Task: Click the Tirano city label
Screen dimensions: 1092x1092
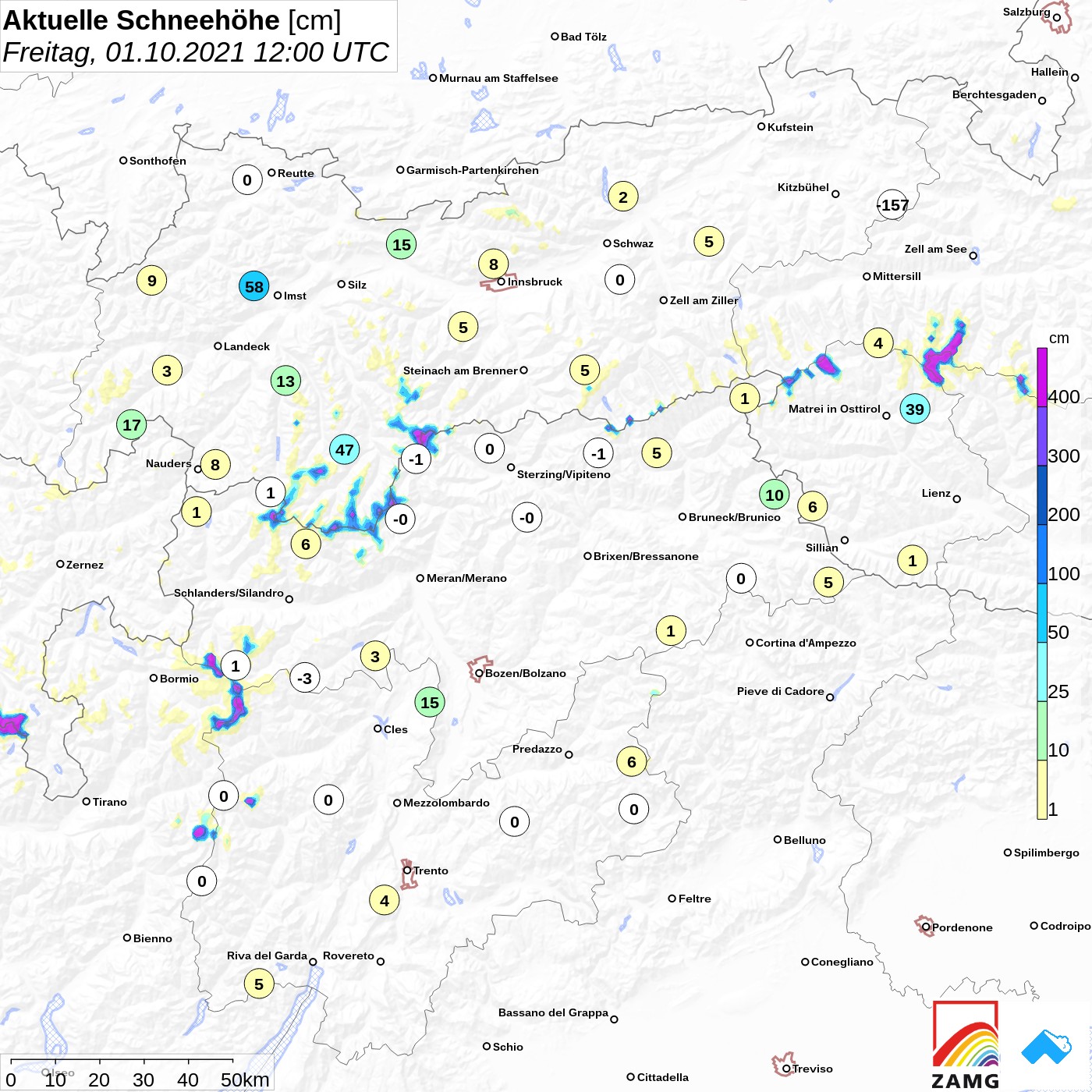Action: (109, 802)
